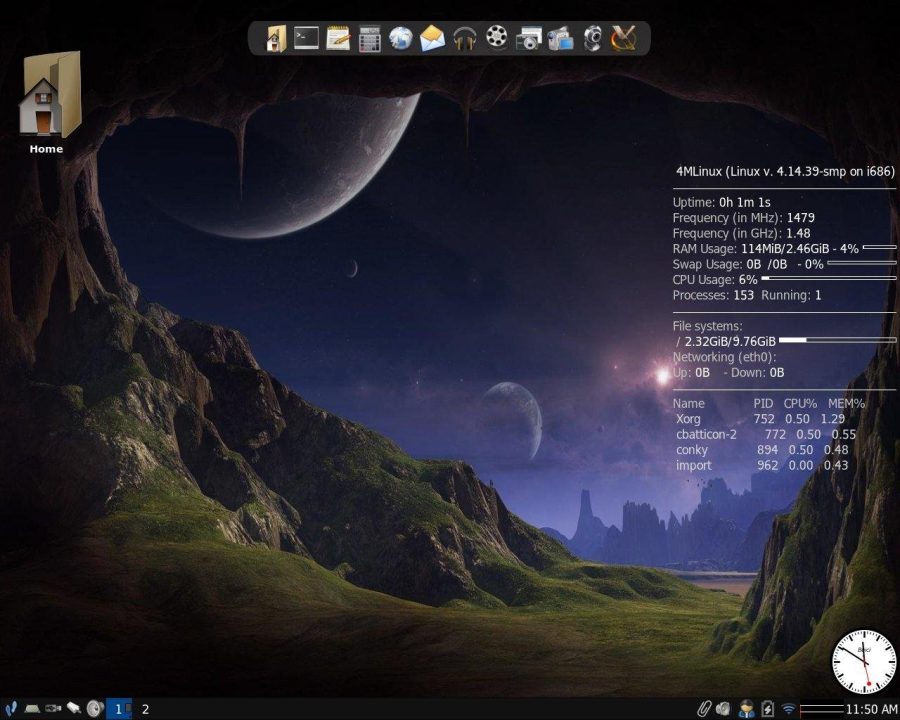Click the paperclip icon in the system tray
This screenshot has height=720, width=900.
click(705, 708)
